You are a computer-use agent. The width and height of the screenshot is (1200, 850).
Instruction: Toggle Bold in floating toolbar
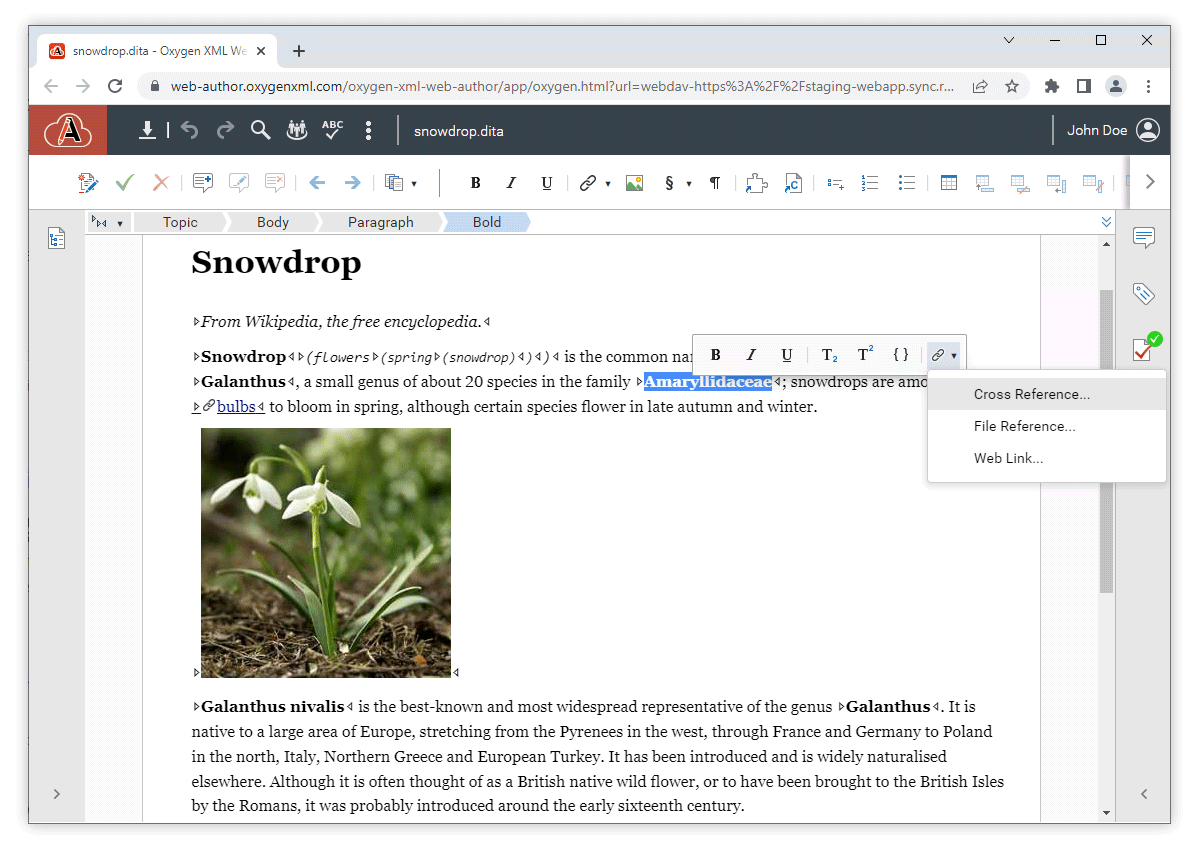point(716,355)
